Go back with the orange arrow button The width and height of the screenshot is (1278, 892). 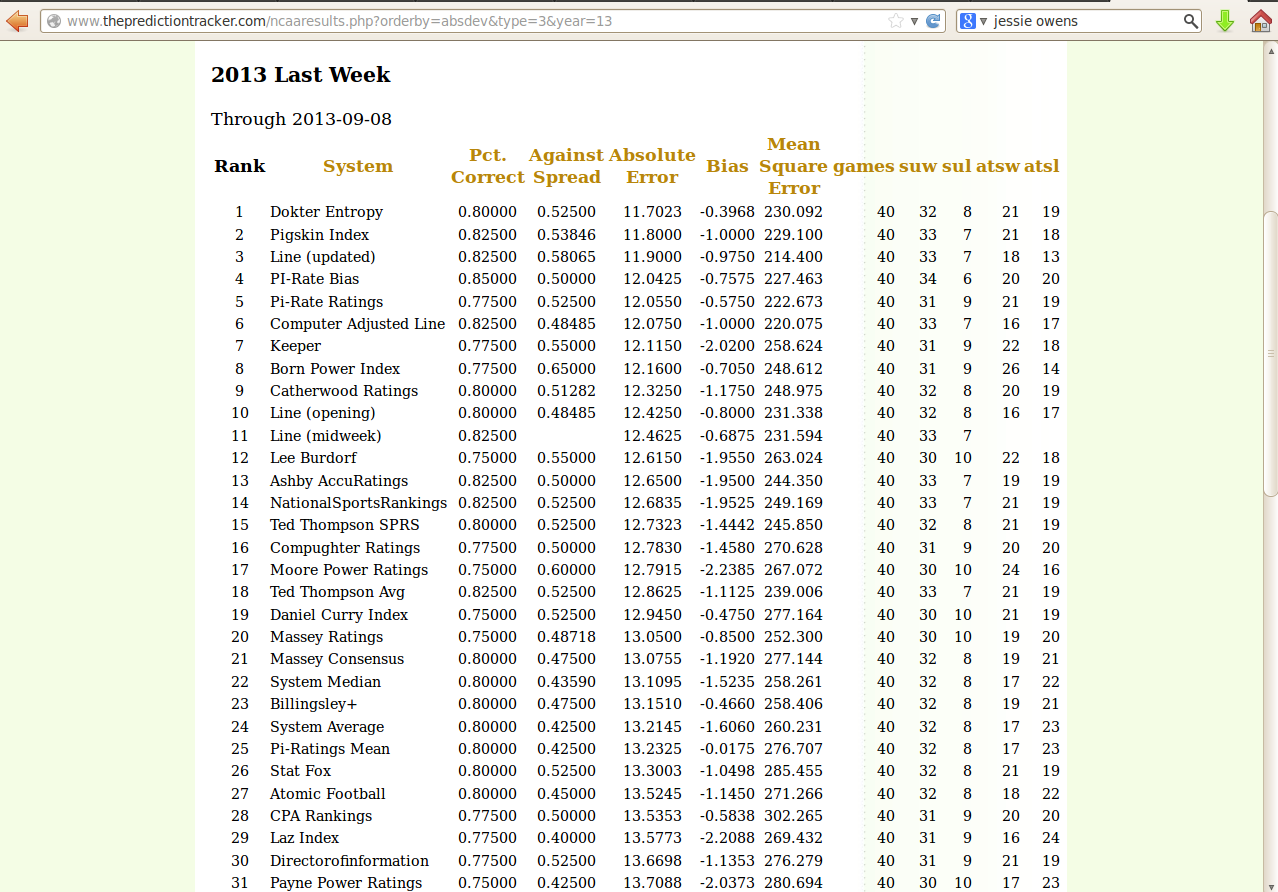click(x=17, y=20)
